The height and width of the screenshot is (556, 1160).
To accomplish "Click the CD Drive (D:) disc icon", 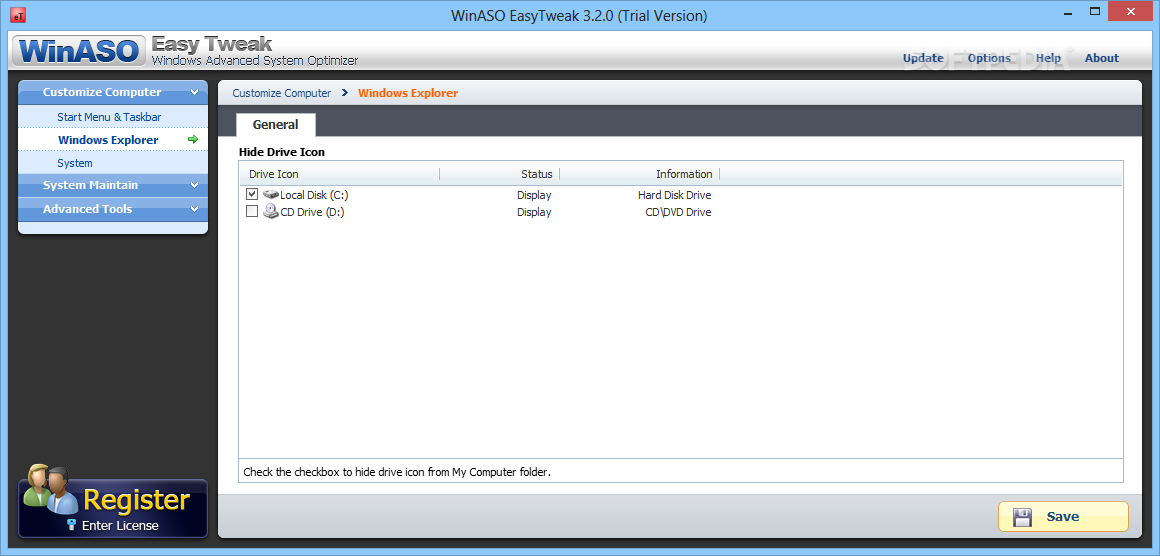I will 271,211.
